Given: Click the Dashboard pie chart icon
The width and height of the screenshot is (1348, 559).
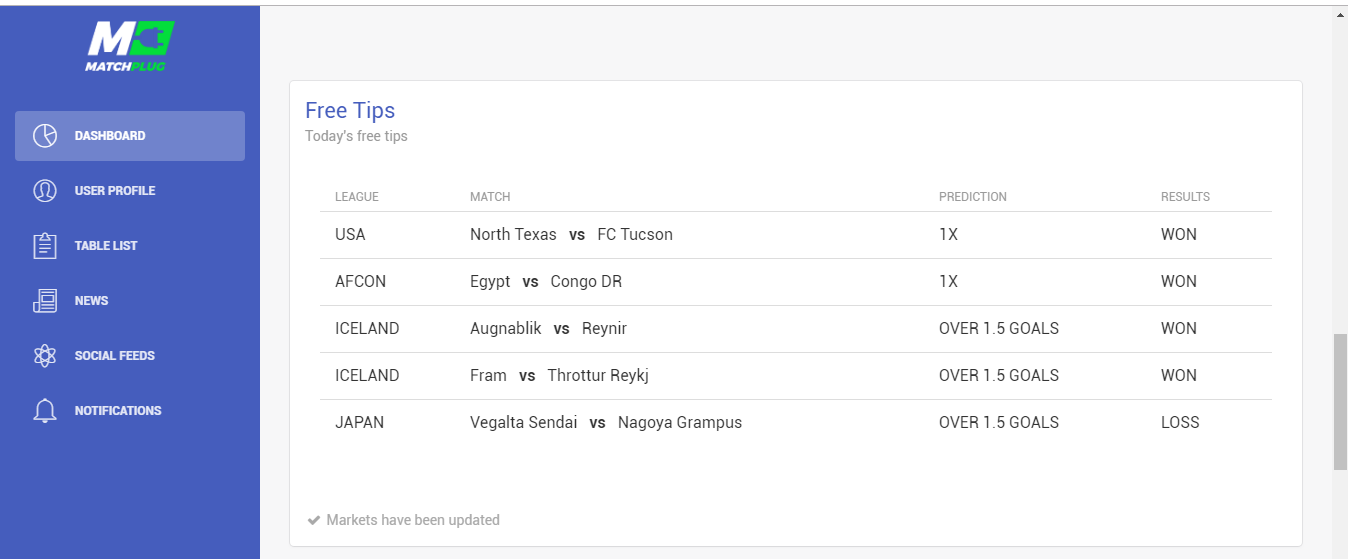Looking at the screenshot, I should point(45,136).
